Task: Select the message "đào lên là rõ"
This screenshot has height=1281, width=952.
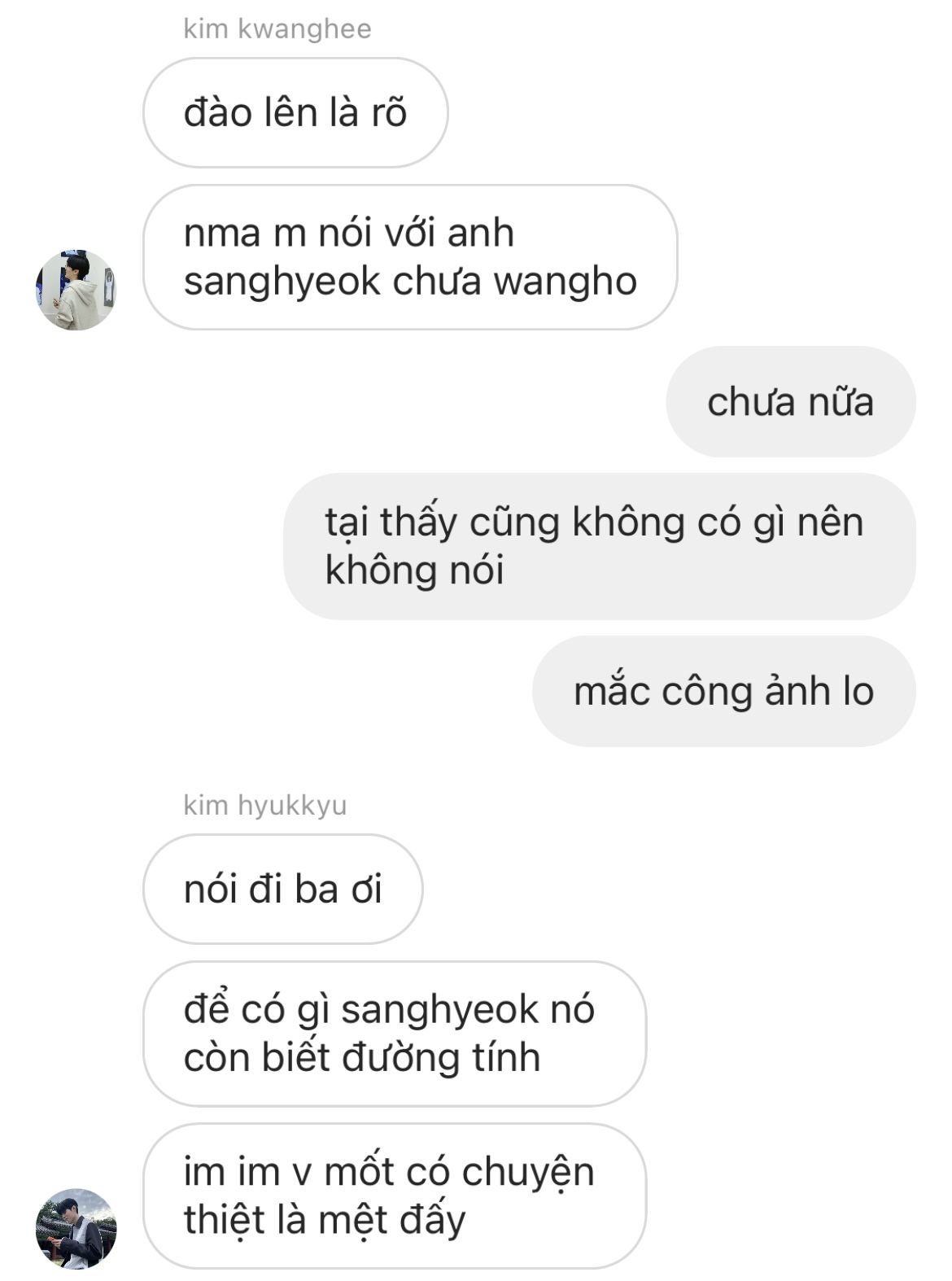Action: click(295, 112)
